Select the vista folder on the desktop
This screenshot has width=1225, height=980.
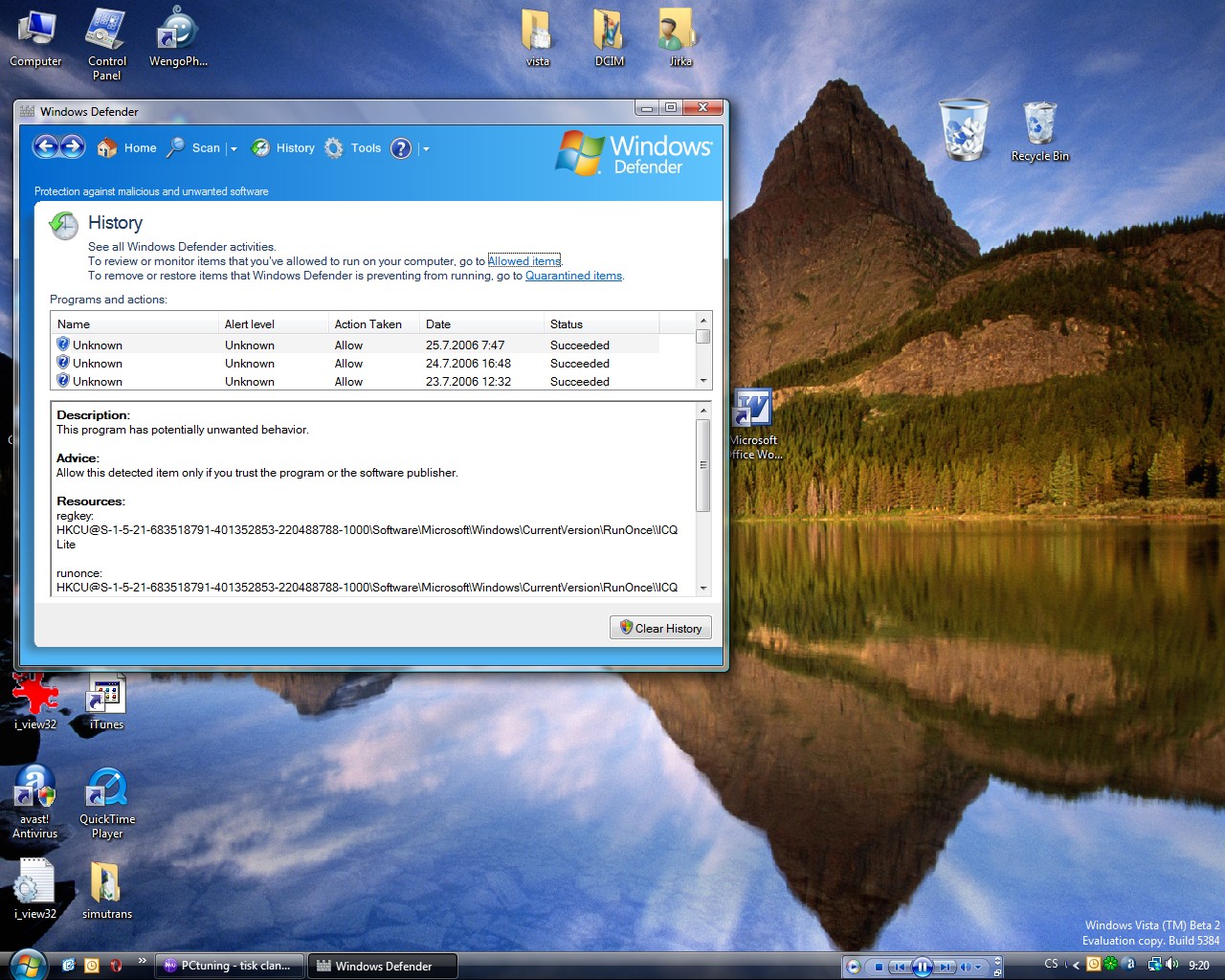tap(538, 38)
